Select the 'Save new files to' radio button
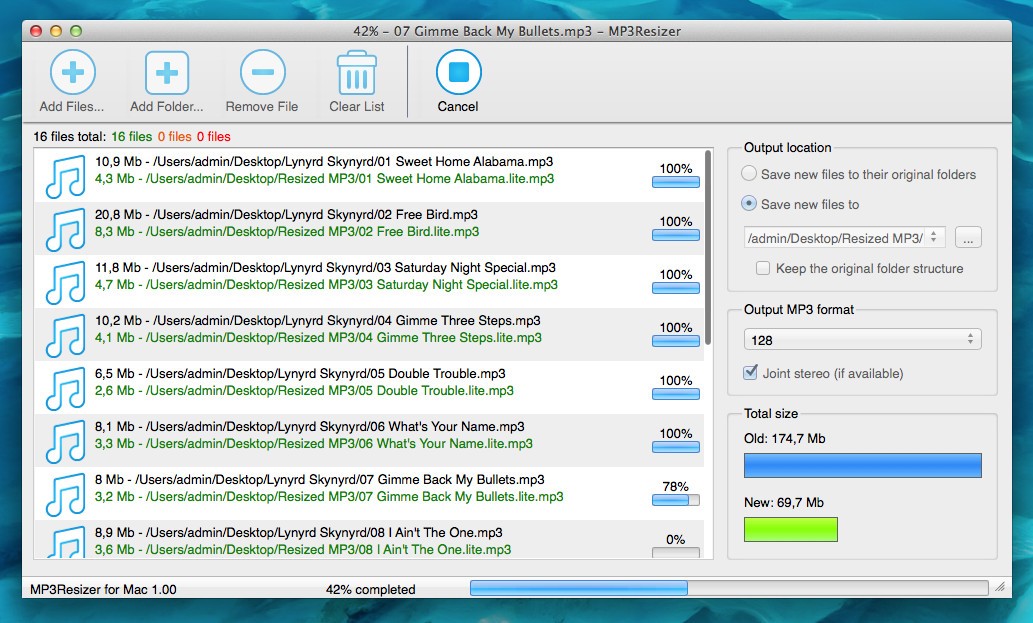Image resolution: width=1033 pixels, height=623 pixels. click(x=750, y=204)
